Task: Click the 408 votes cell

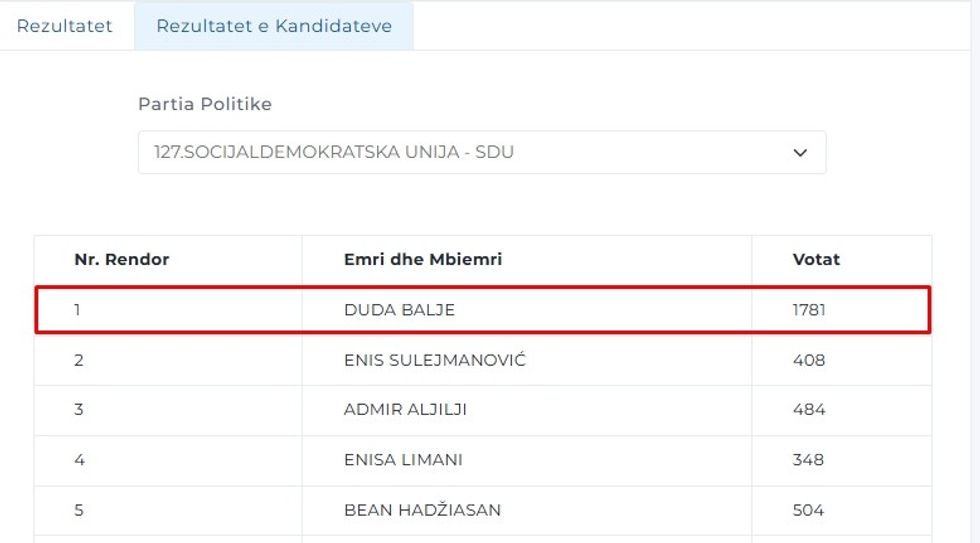Action: 808,360
